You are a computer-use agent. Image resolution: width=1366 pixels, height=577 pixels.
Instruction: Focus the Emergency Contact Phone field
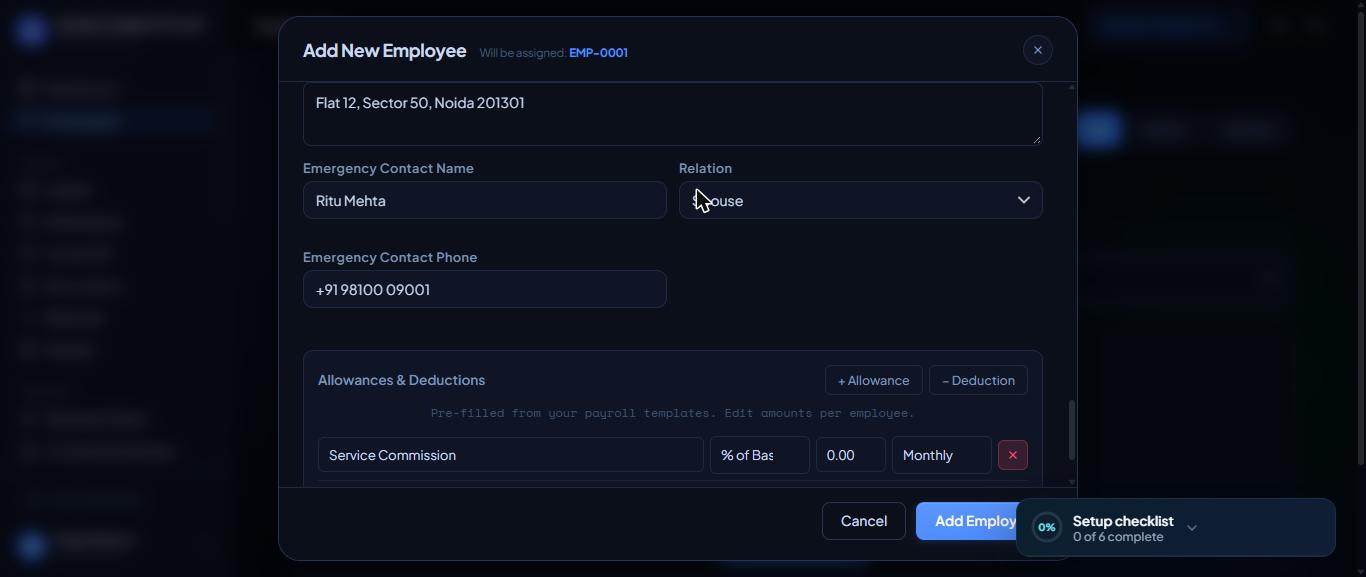coord(484,289)
